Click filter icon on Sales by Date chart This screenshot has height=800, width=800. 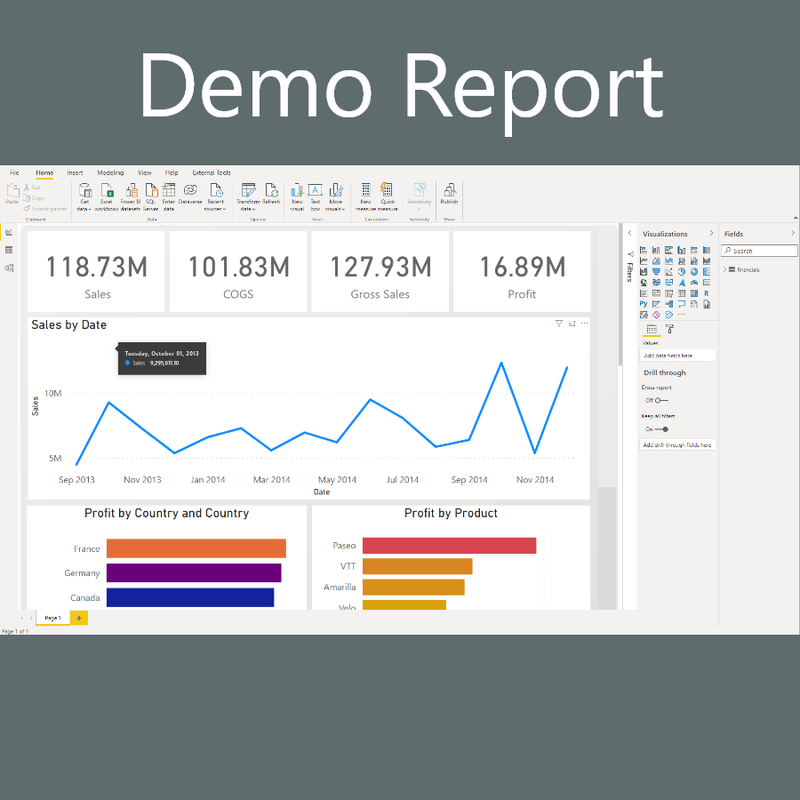tap(559, 324)
